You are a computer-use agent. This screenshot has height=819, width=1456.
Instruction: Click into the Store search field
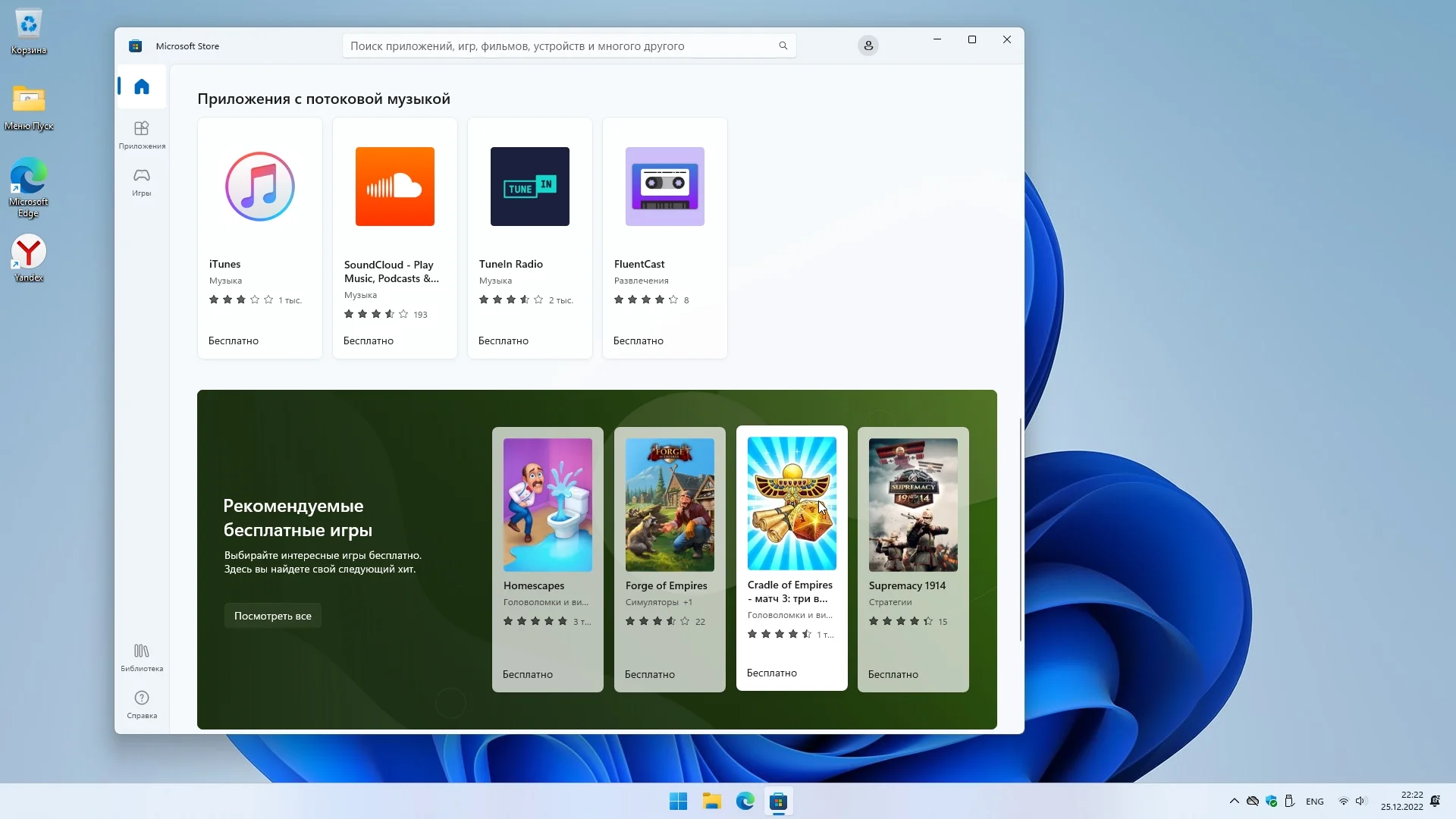[561, 45]
